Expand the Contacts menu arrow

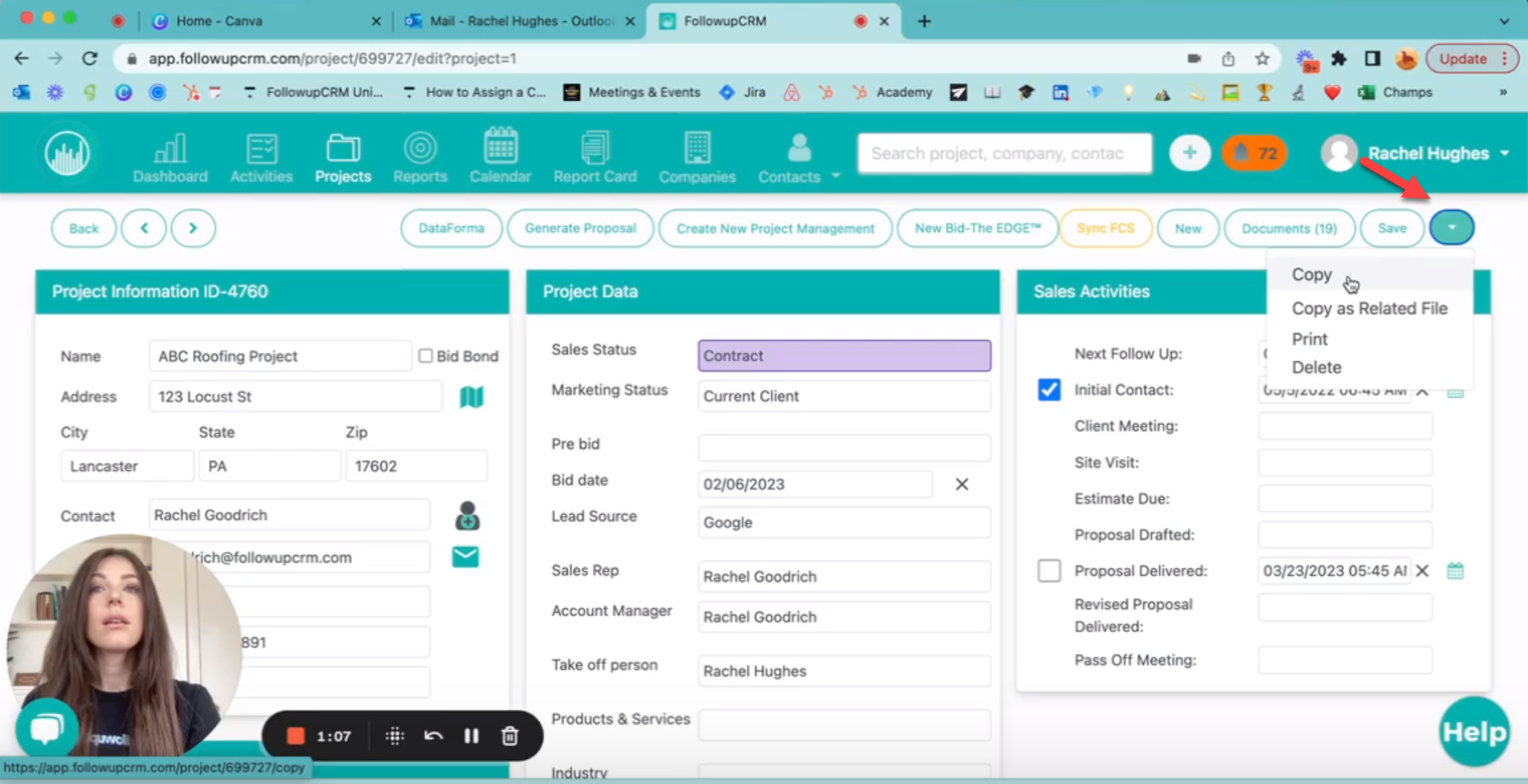(x=836, y=176)
